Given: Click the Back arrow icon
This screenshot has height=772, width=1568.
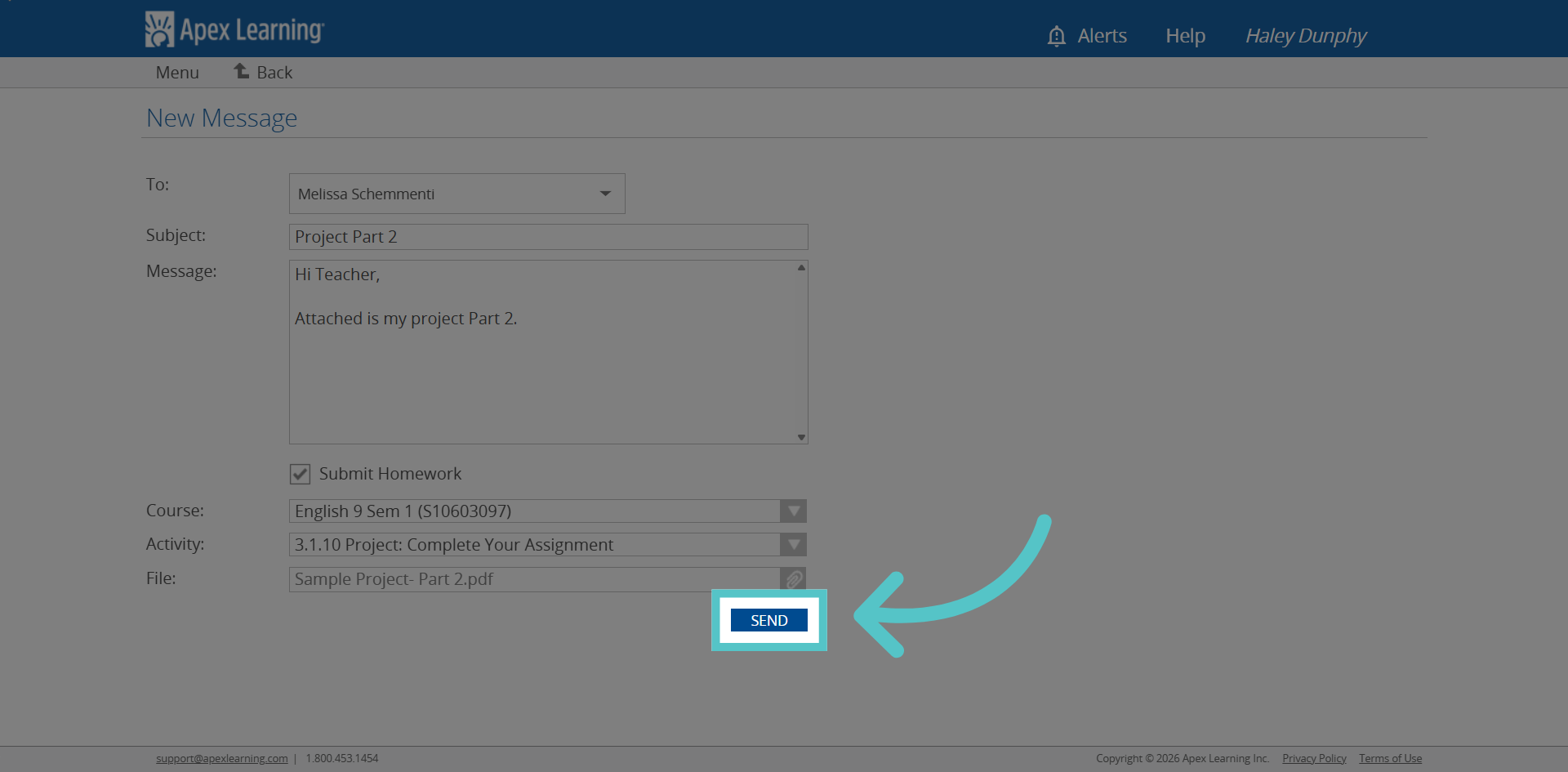Looking at the screenshot, I should tap(242, 71).
